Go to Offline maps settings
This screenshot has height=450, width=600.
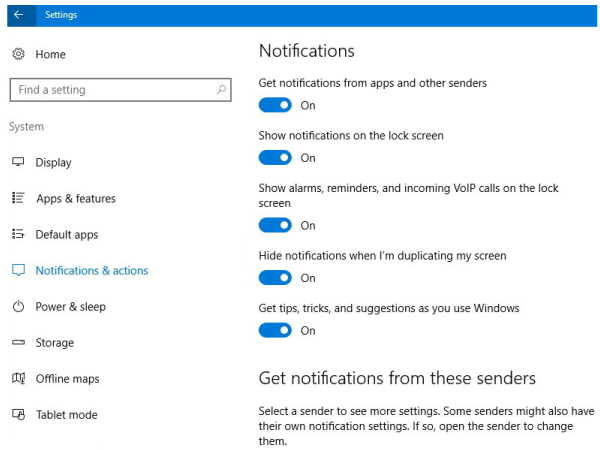67,379
